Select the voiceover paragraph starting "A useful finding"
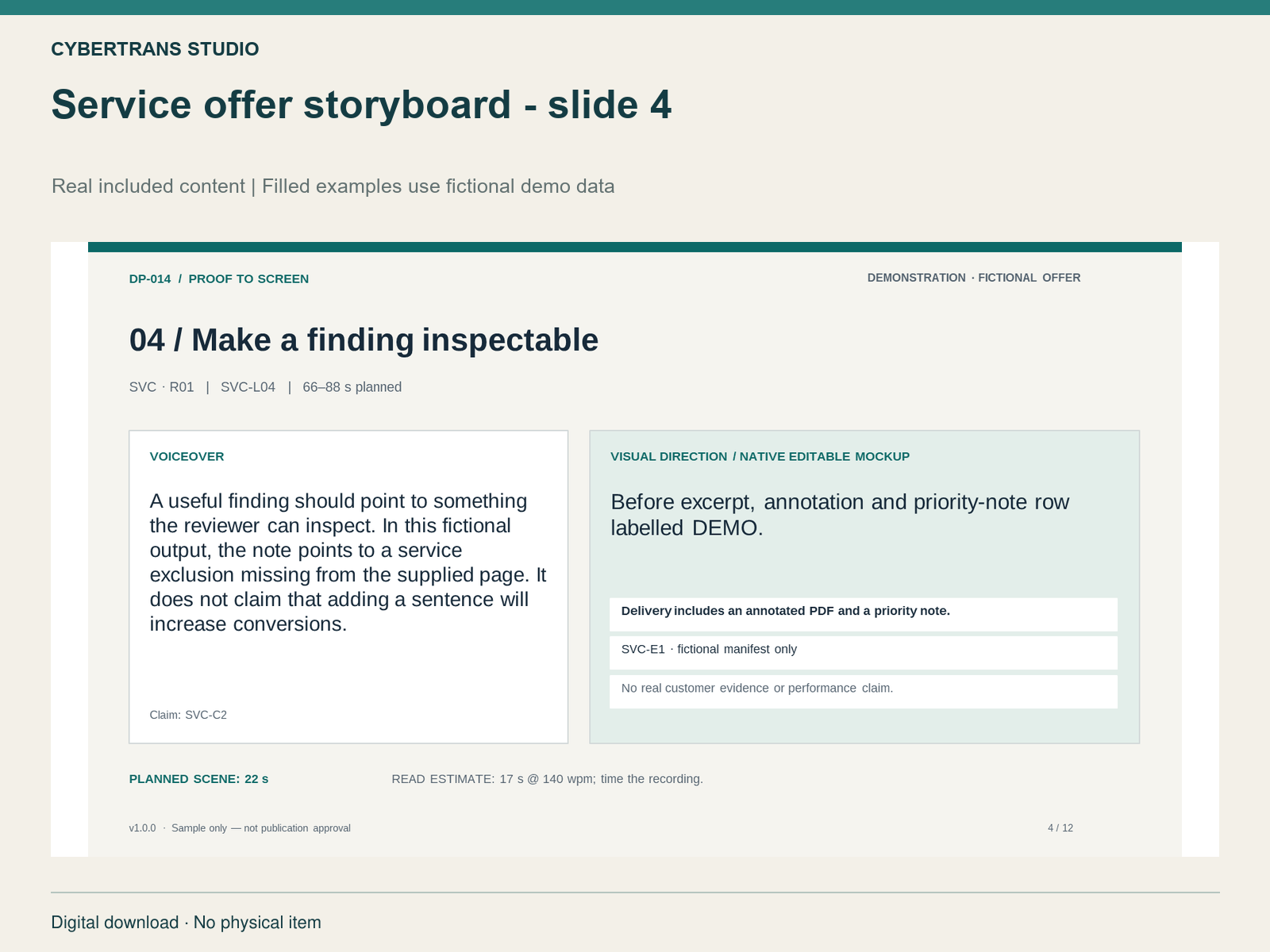The width and height of the screenshot is (1270, 952). click(x=348, y=562)
